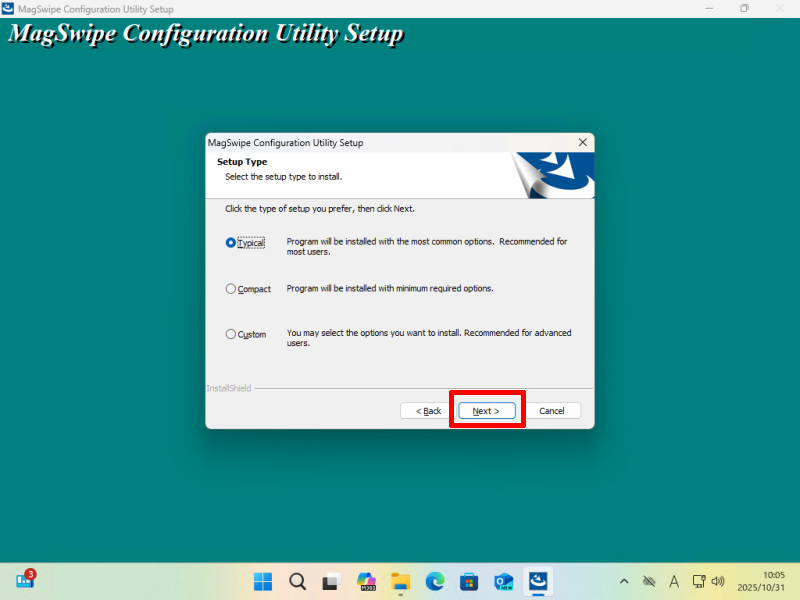Close the setup dialog with X
This screenshot has height=600, width=800.
[582, 143]
